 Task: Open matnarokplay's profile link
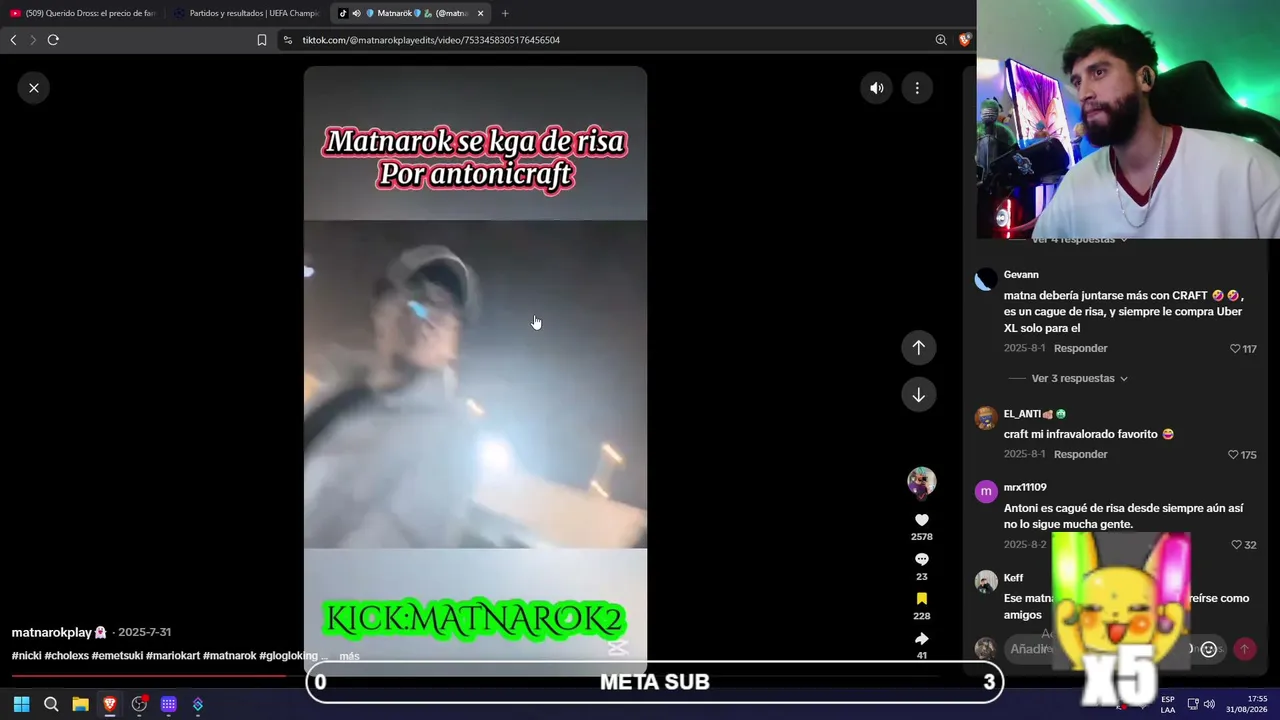[x=59, y=633]
